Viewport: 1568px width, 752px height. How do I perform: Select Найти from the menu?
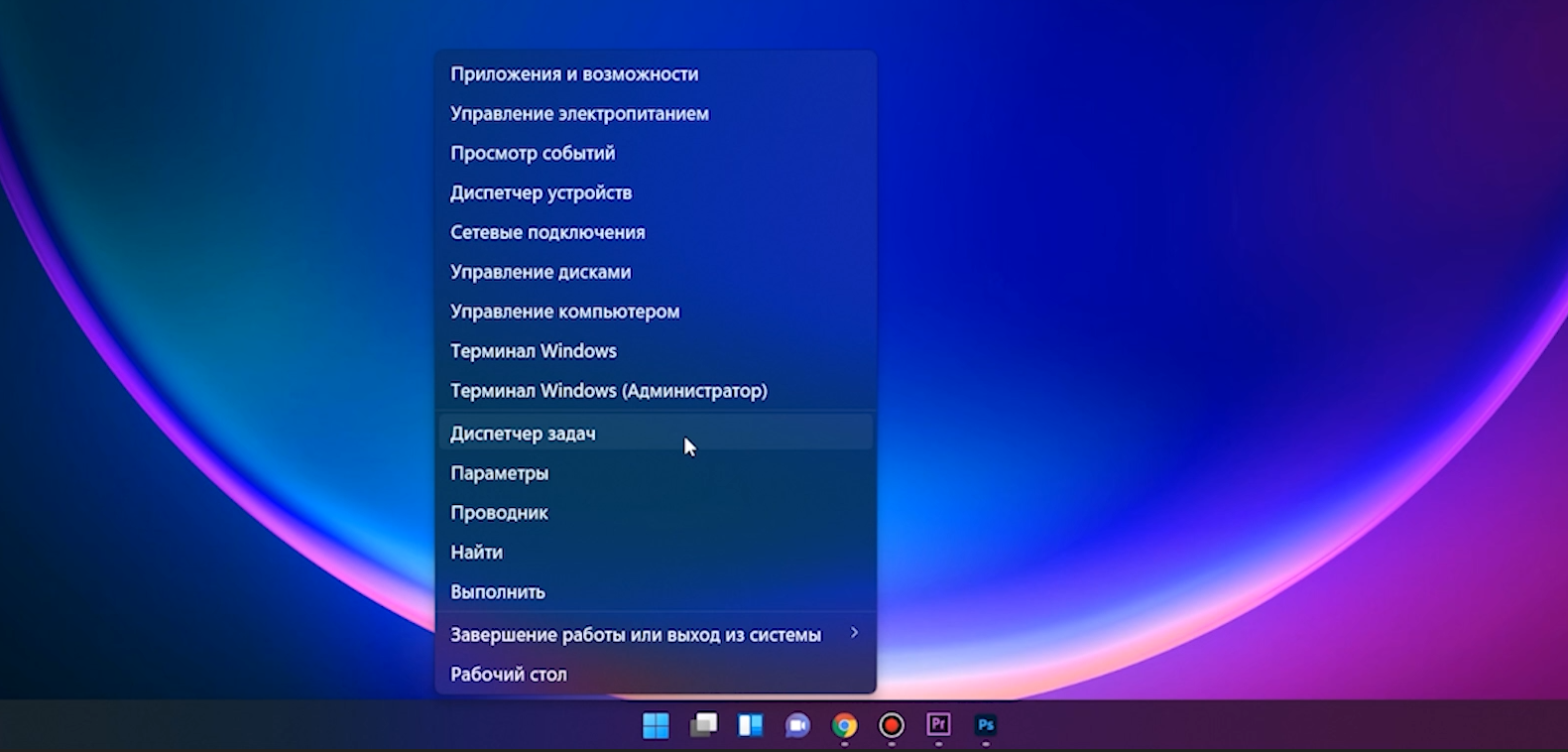tap(656, 553)
